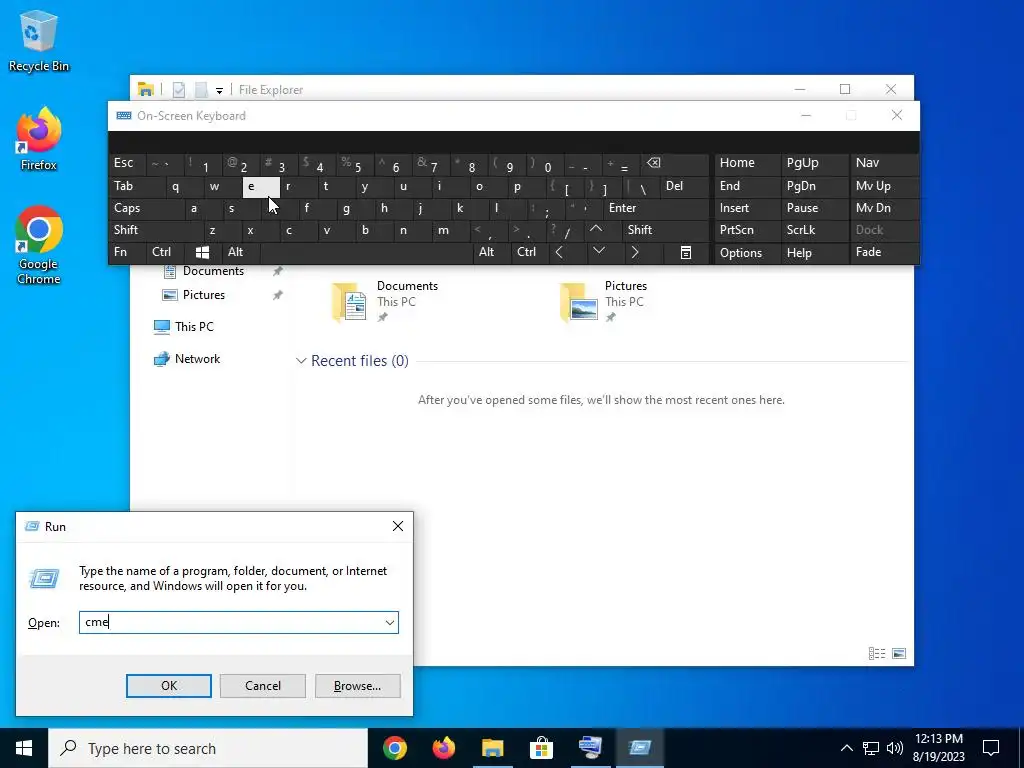Open Chrome from the taskbar
Image resolution: width=1024 pixels, height=768 pixels.
pos(395,748)
